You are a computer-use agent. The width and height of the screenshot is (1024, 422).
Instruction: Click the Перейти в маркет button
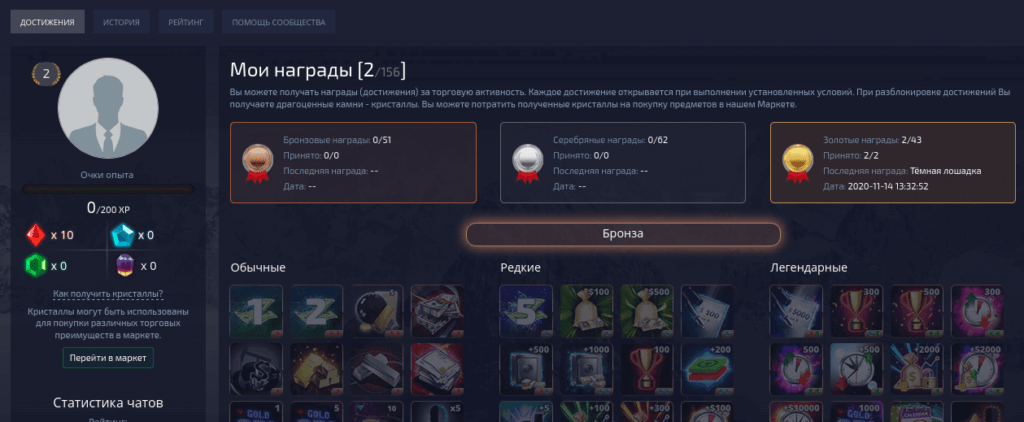click(x=108, y=358)
